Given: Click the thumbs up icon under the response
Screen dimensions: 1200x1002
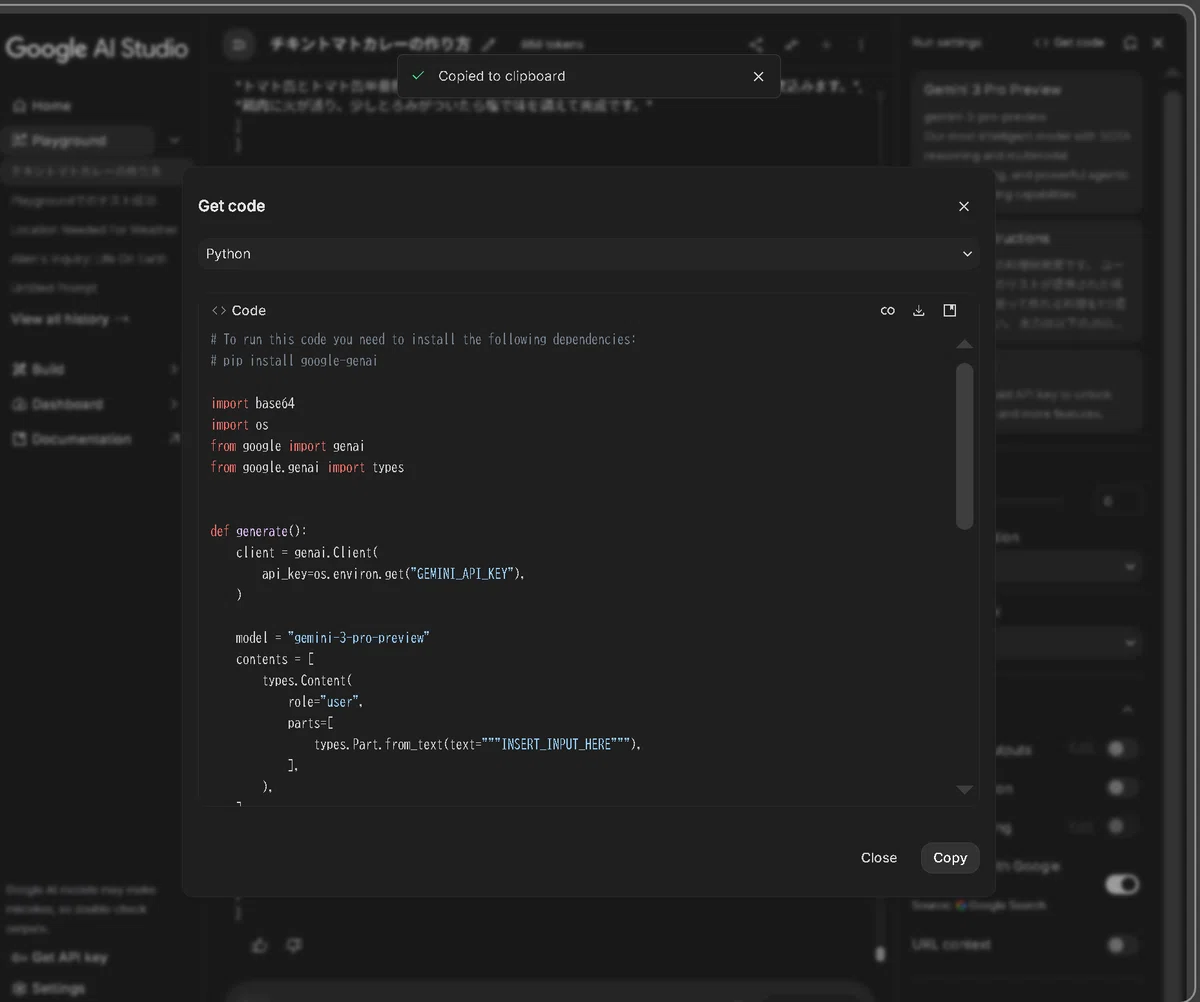Looking at the screenshot, I should coord(260,945).
